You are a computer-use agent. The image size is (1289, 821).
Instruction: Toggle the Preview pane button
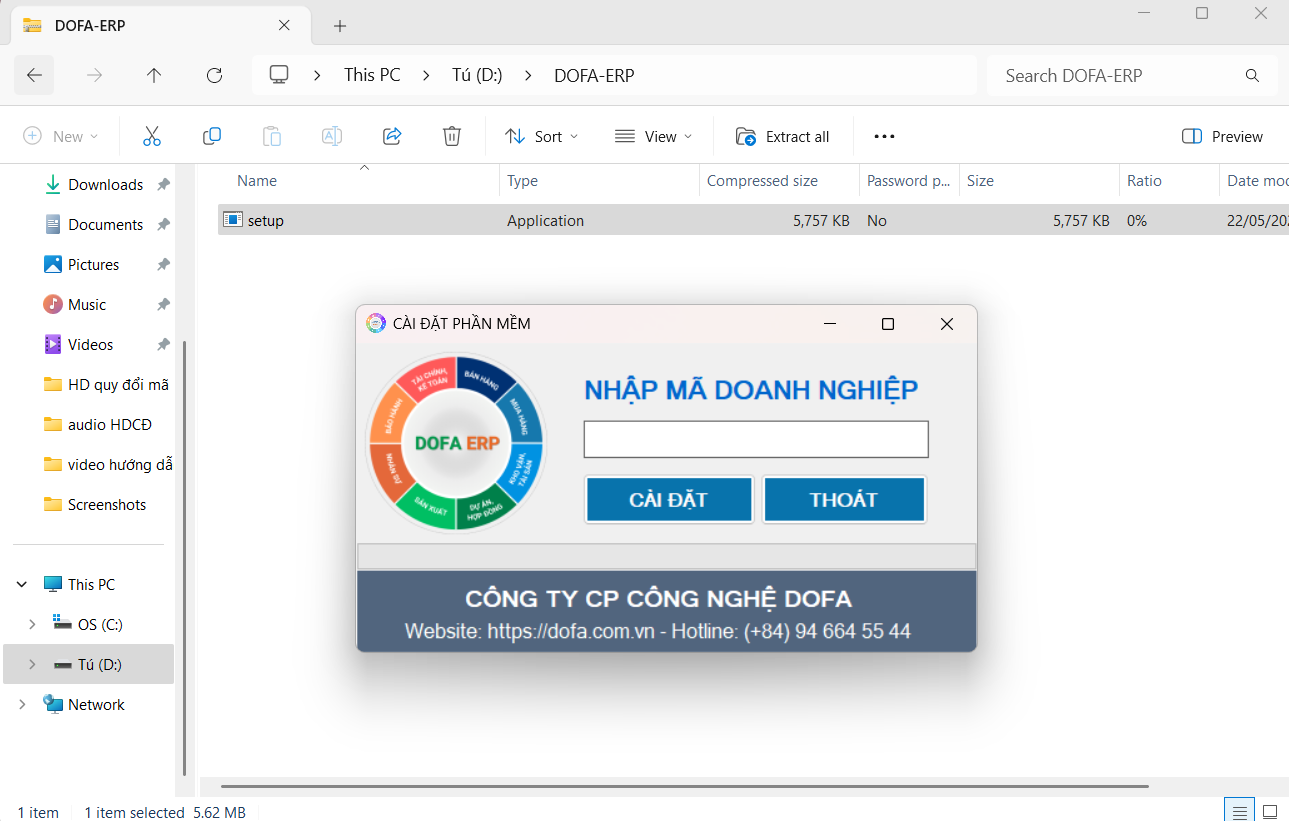point(1222,136)
